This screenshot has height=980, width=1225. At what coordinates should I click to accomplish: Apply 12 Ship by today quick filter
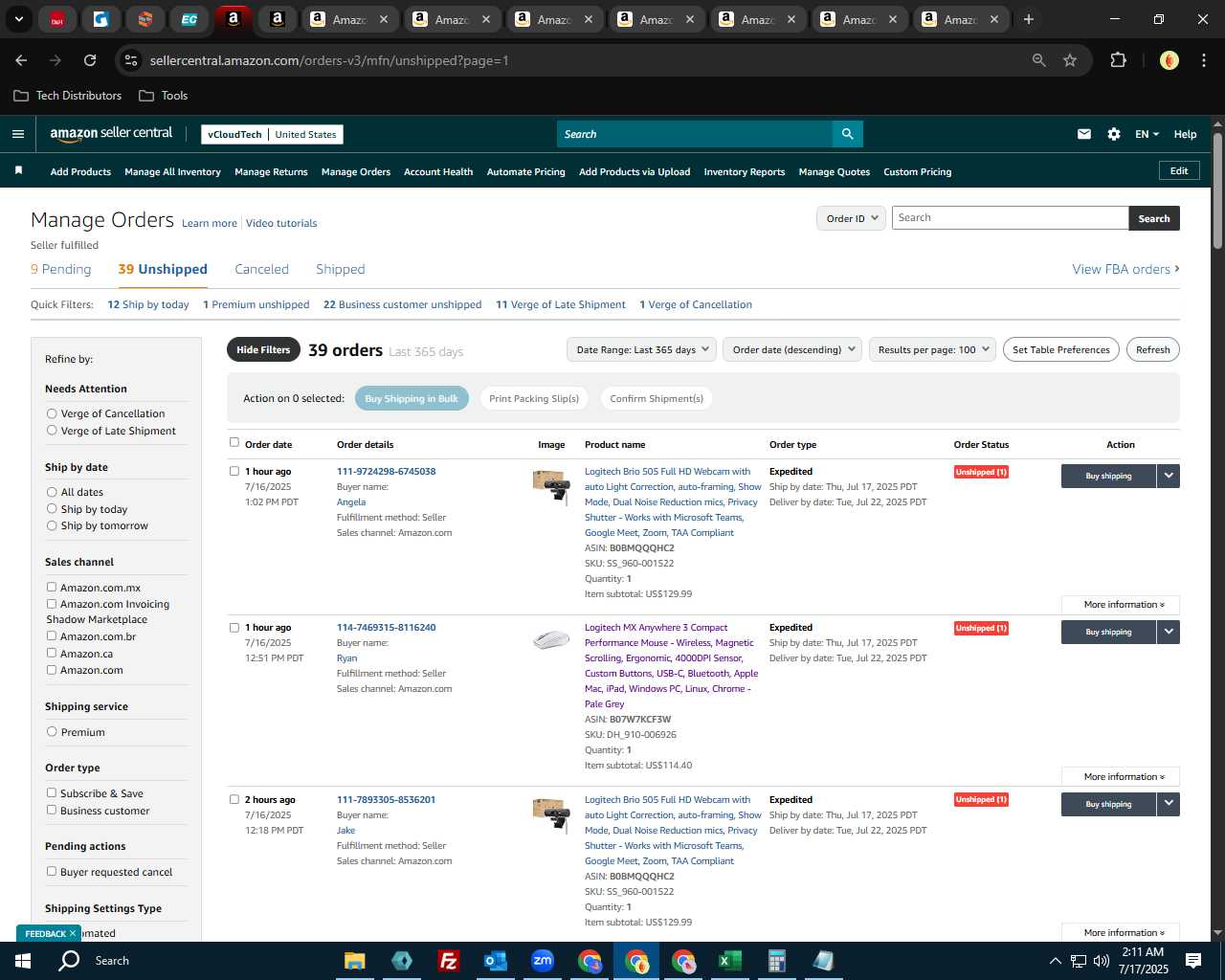(x=148, y=304)
